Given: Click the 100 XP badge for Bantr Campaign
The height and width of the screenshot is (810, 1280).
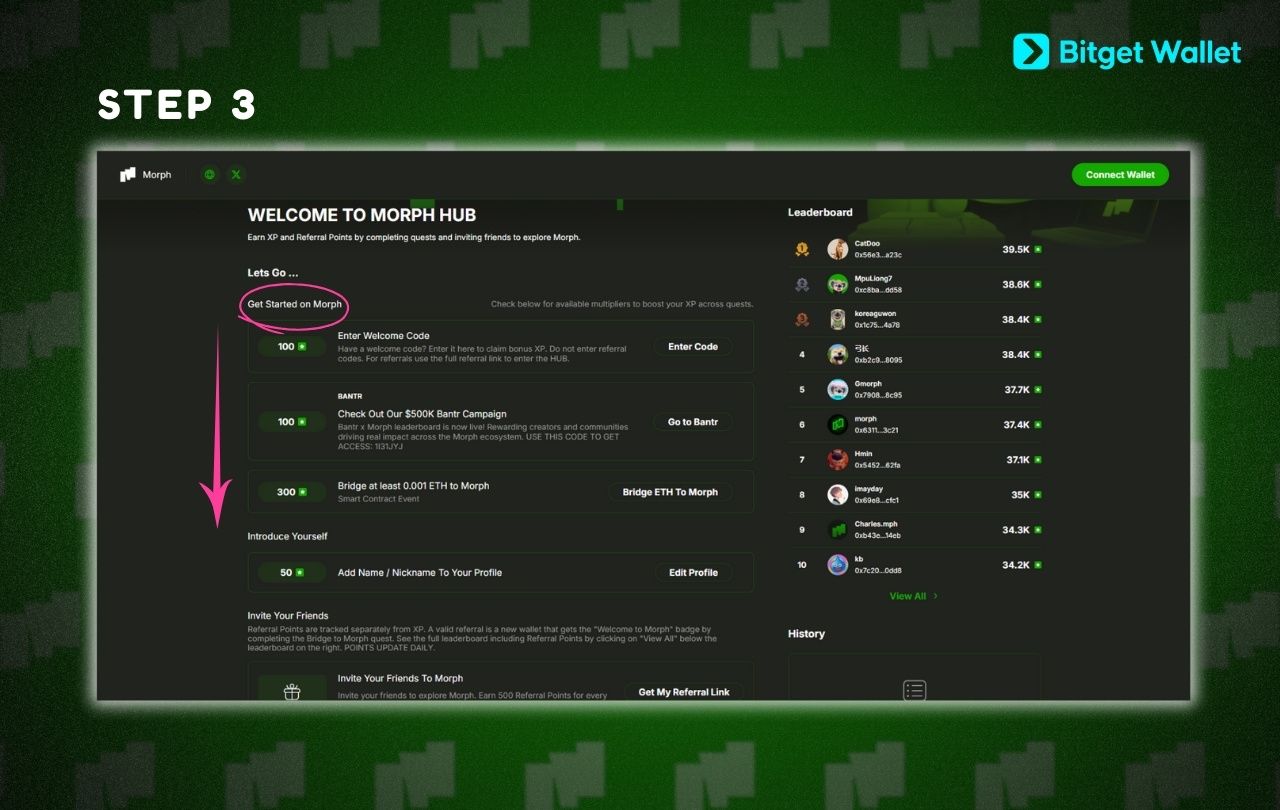Looking at the screenshot, I should pos(292,422).
